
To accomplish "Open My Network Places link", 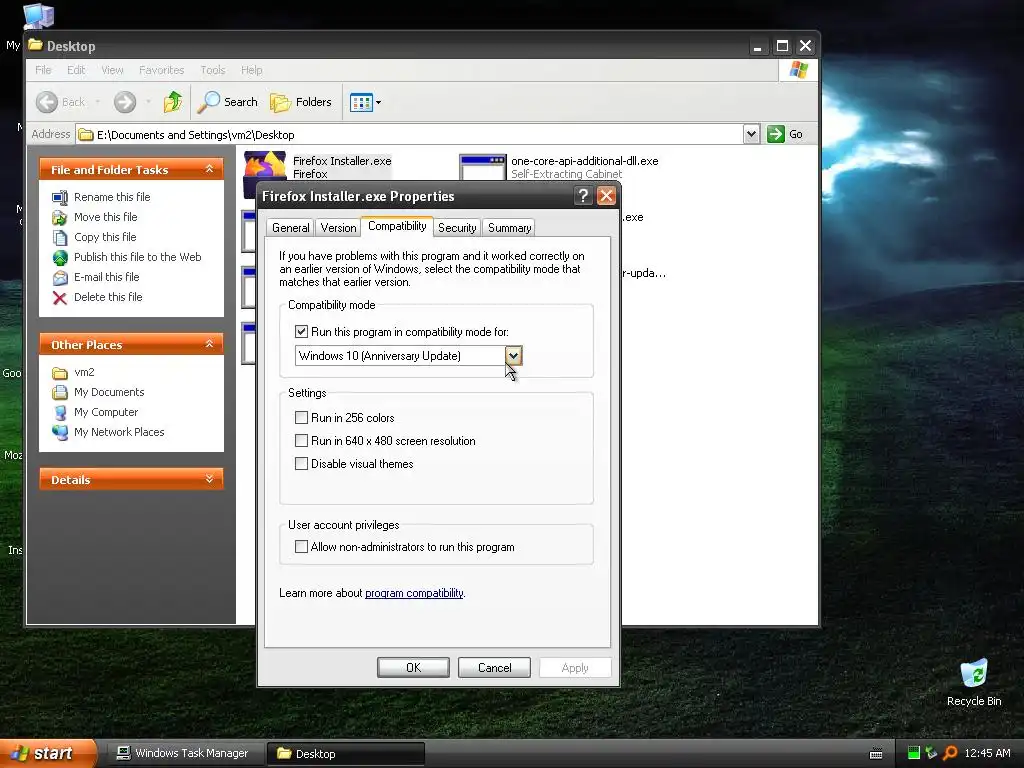I will point(119,432).
